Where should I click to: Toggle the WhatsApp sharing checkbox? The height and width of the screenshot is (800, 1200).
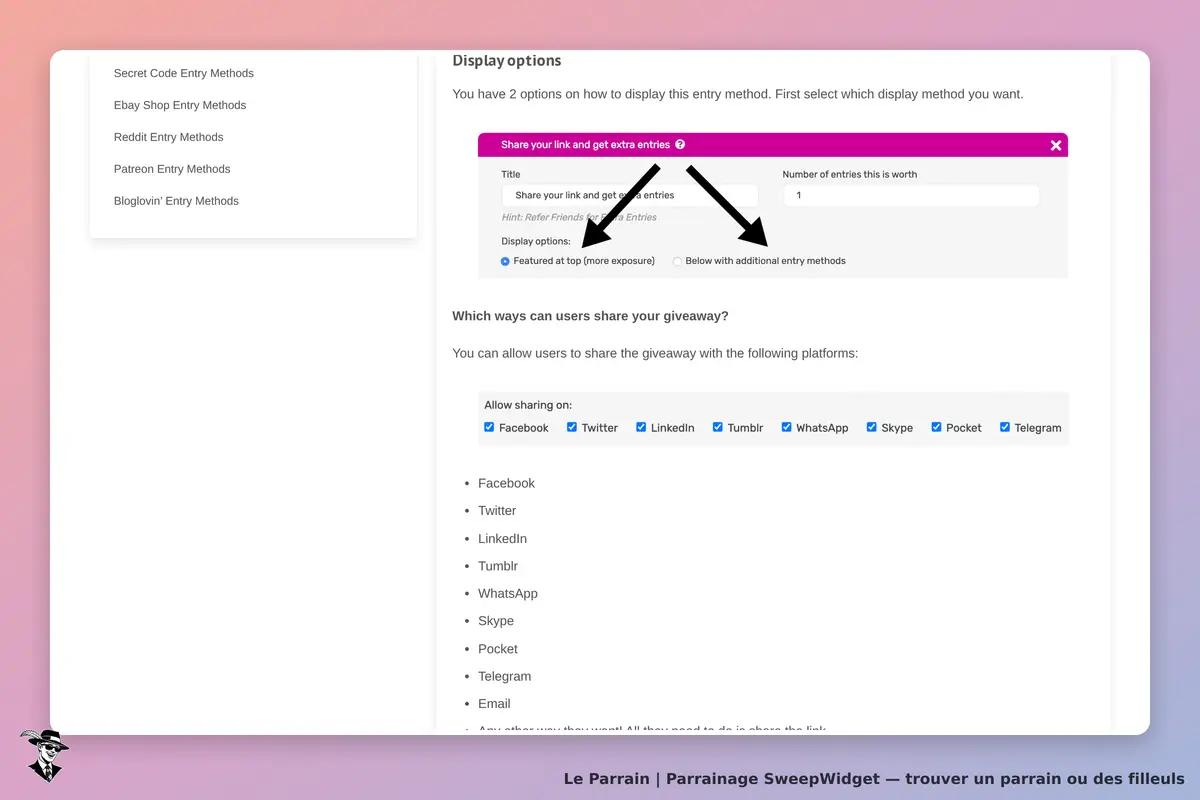[787, 427]
